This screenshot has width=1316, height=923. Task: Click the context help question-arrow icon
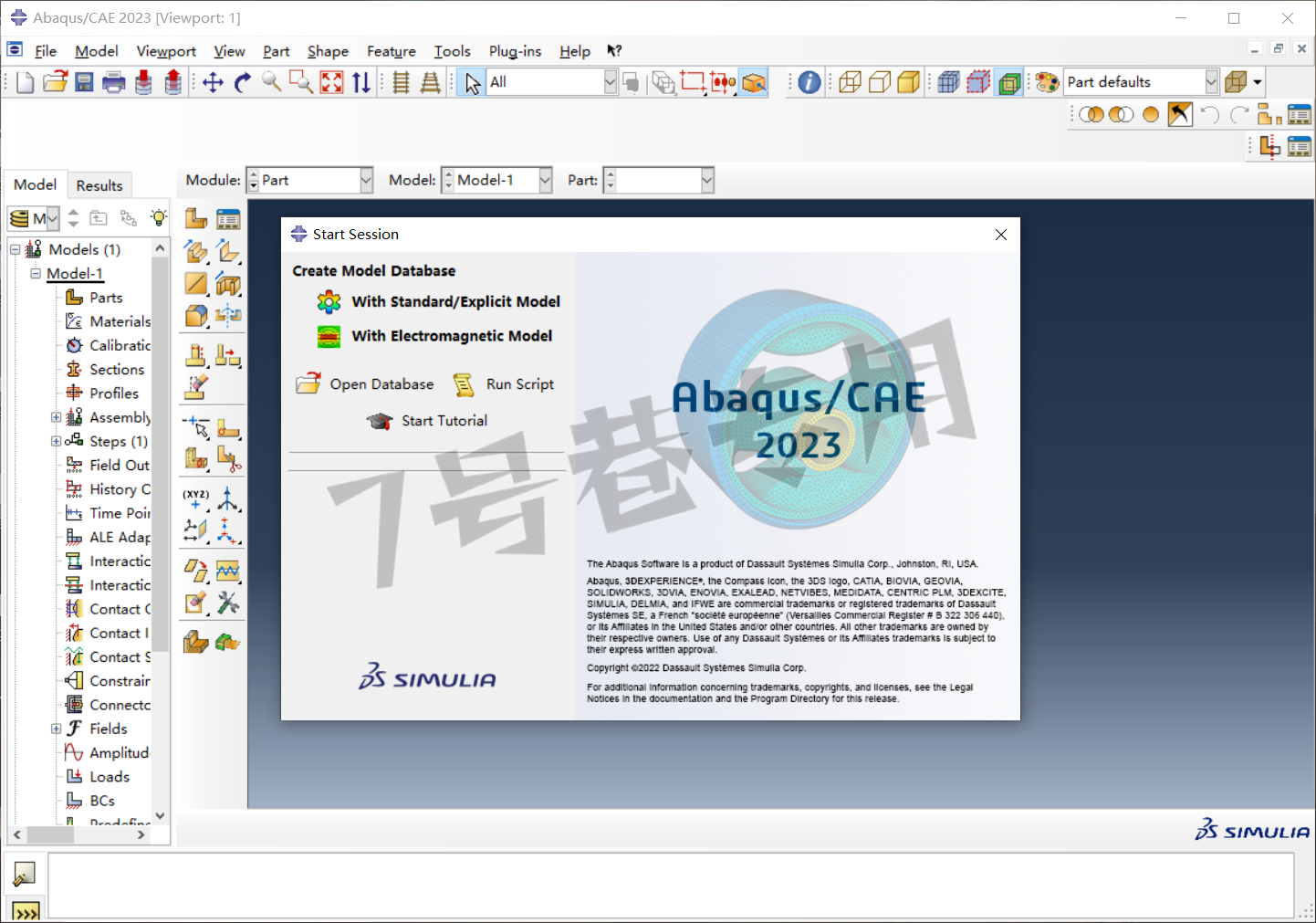coord(614,51)
